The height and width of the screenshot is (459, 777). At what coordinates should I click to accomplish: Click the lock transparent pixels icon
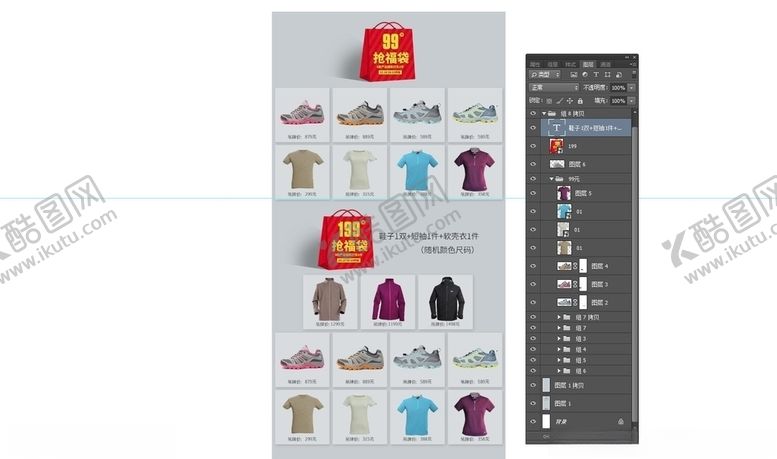click(550, 100)
